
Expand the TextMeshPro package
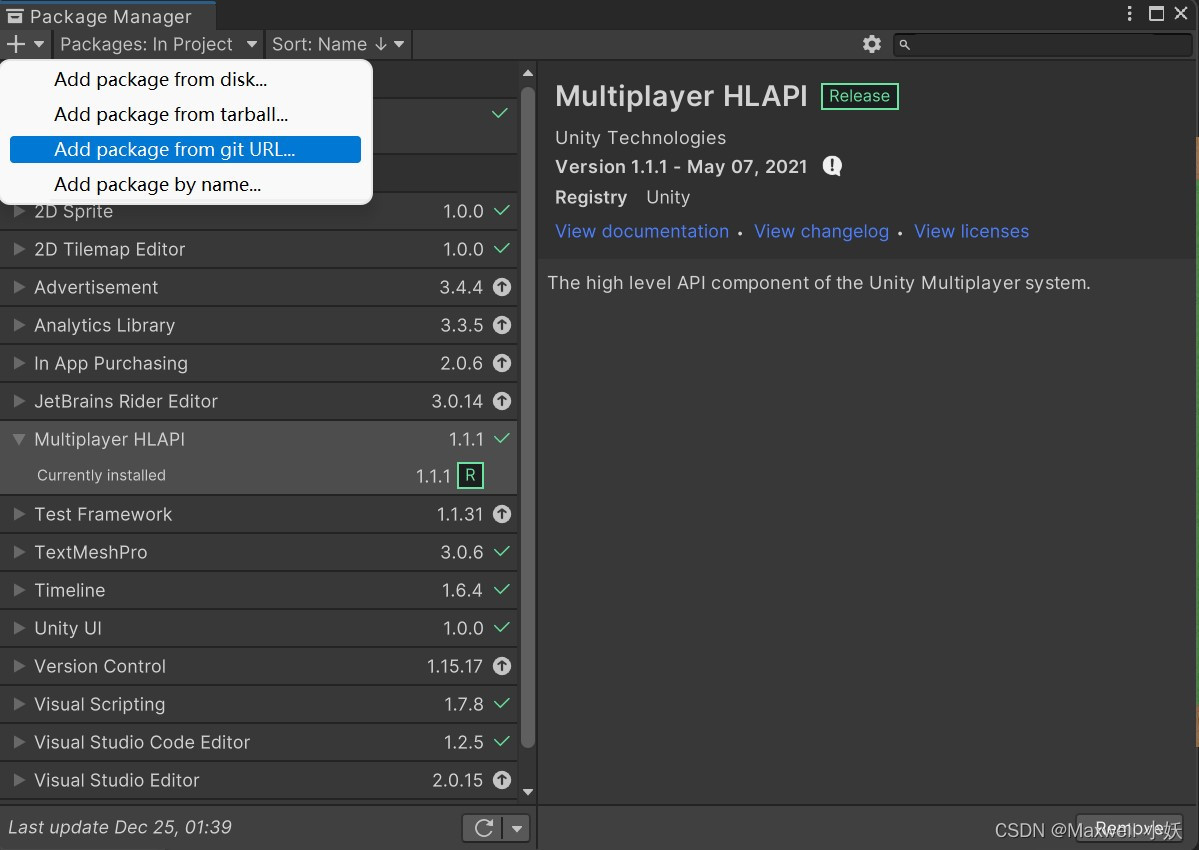pyautogui.click(x=19, y=552)
